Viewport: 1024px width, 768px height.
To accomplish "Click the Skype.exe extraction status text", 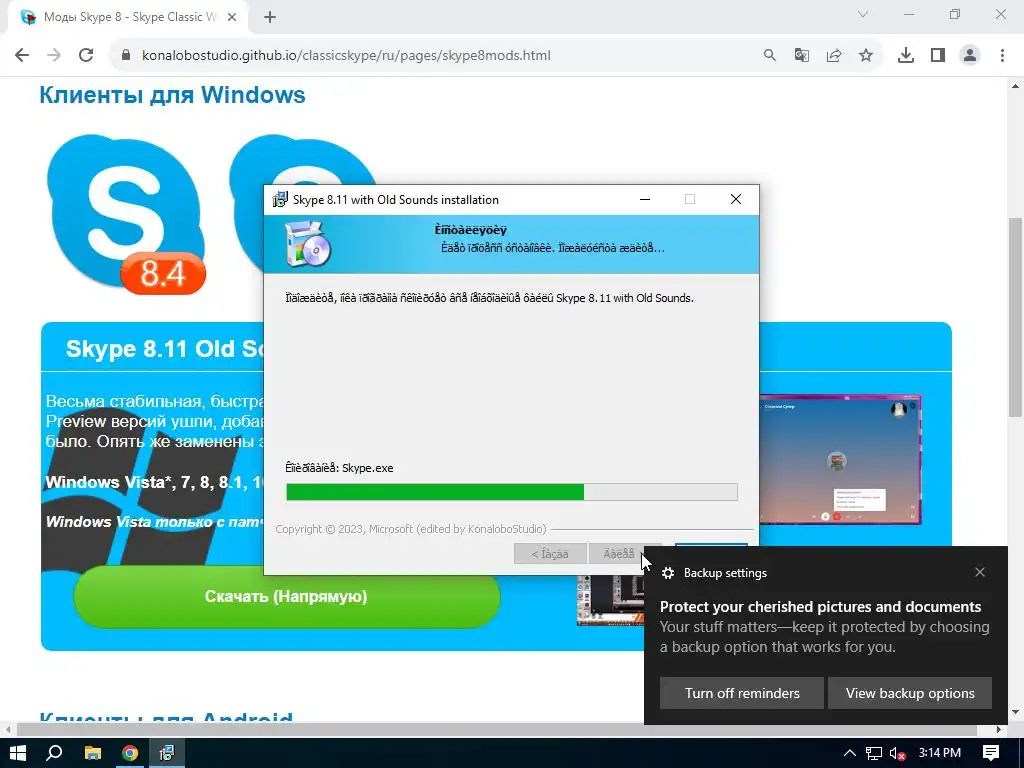I will [x=339, y=468].
